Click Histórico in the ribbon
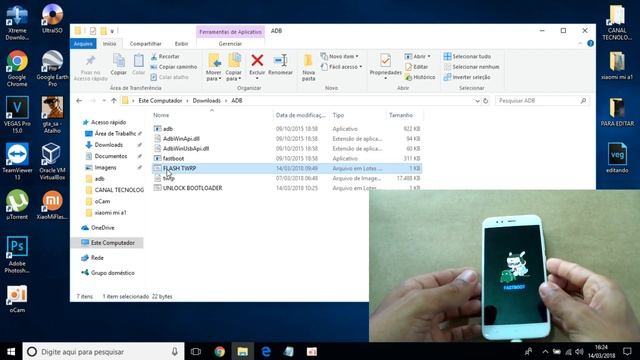640x360 pixels. click(x=420, y=77)
